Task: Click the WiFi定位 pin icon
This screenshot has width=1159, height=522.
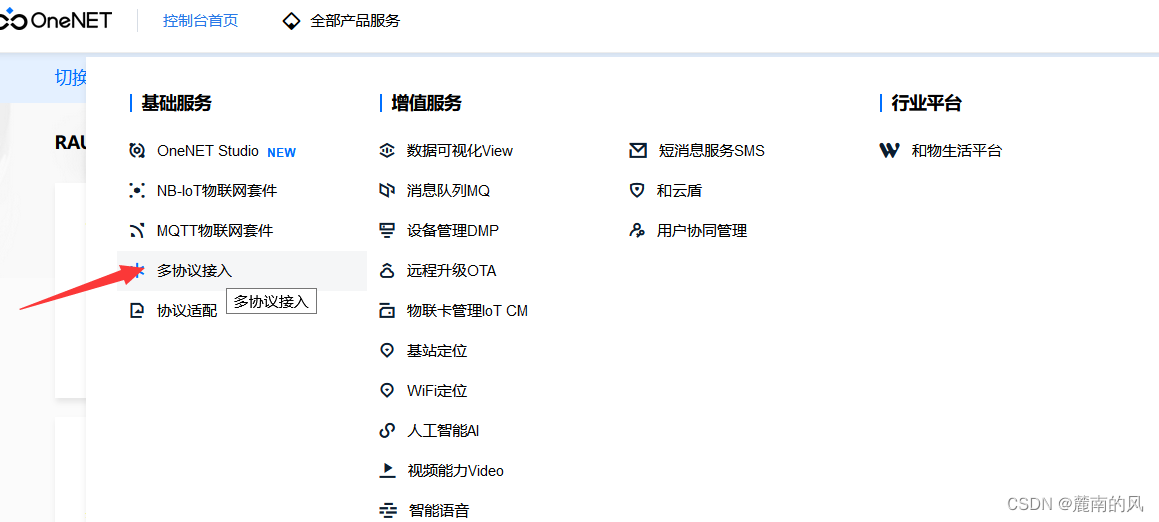Action: (387, 390)
